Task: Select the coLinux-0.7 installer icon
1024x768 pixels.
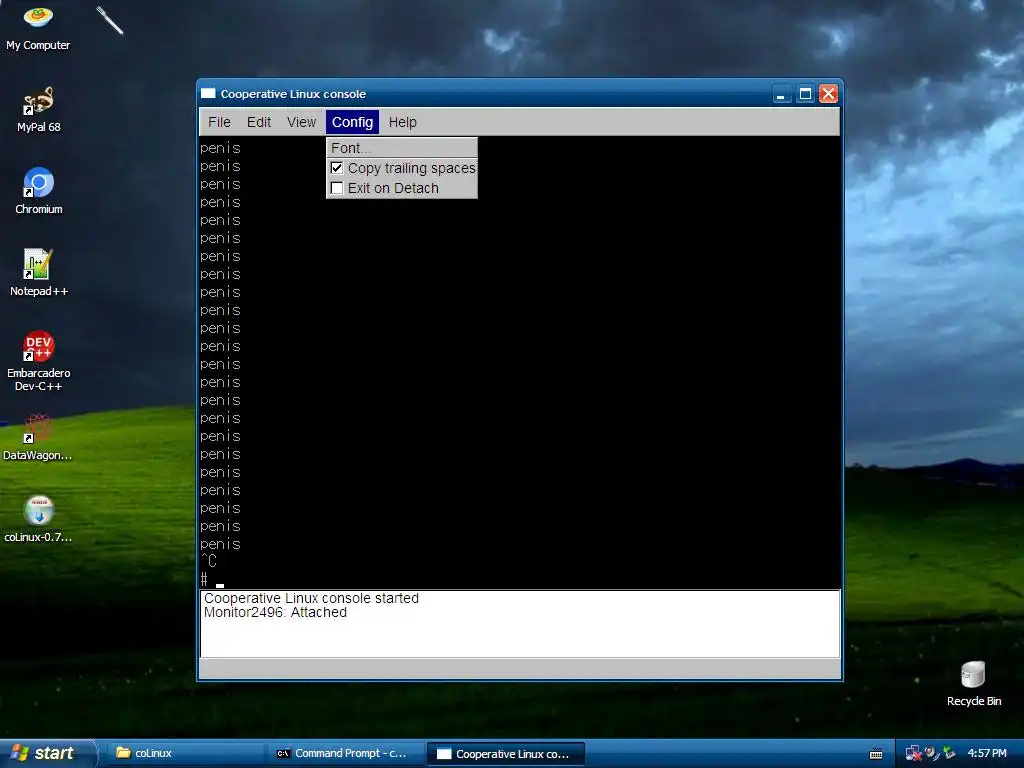Action: coord(38,519)
